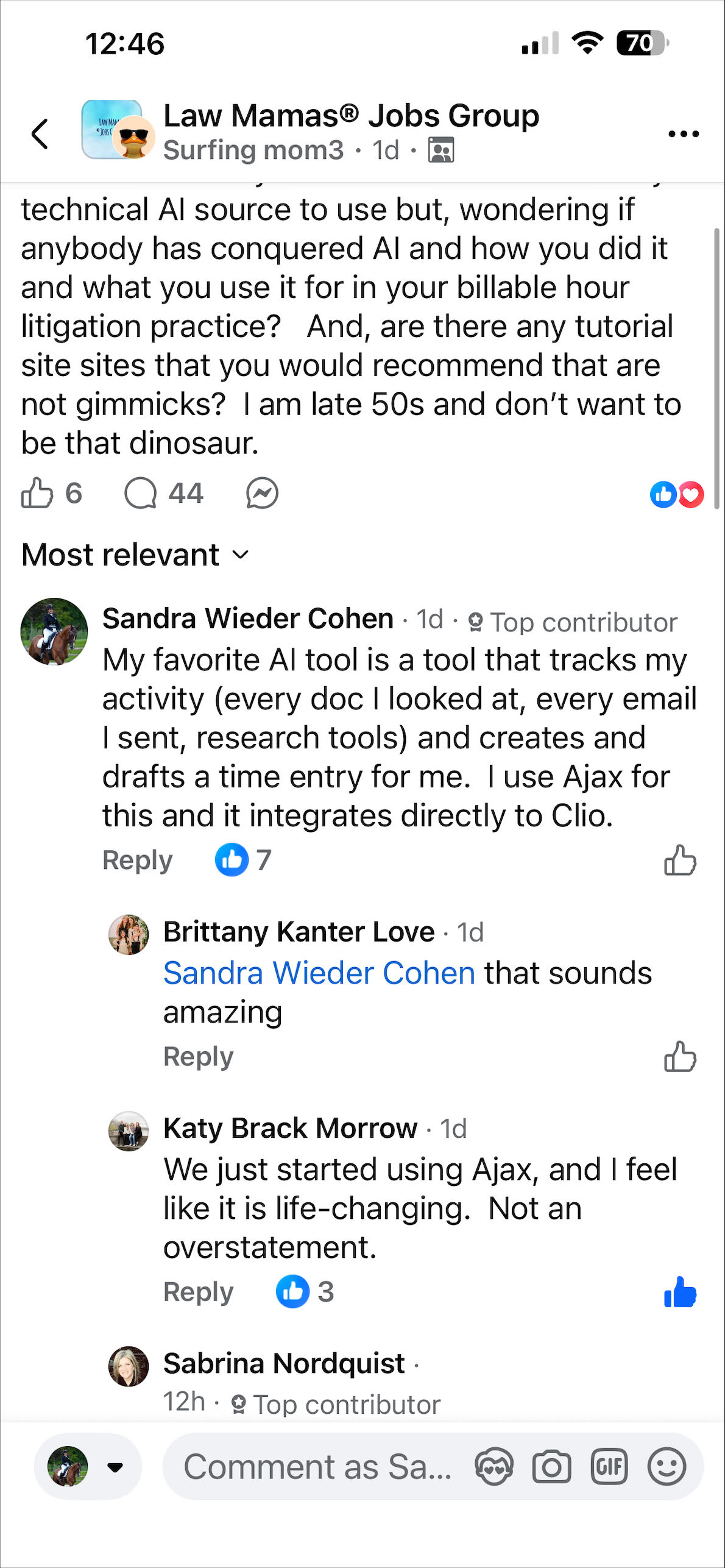Viewport: 725px width, 1568px height.
Task: Open the avatar sticker picker icon
Action: click(x=494, y=1466)
